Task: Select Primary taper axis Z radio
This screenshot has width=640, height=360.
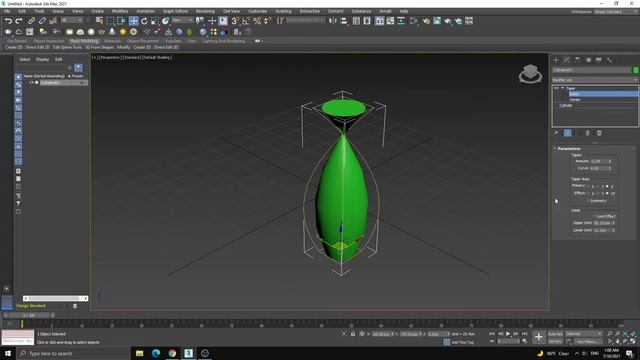Action: coord(607,186)
